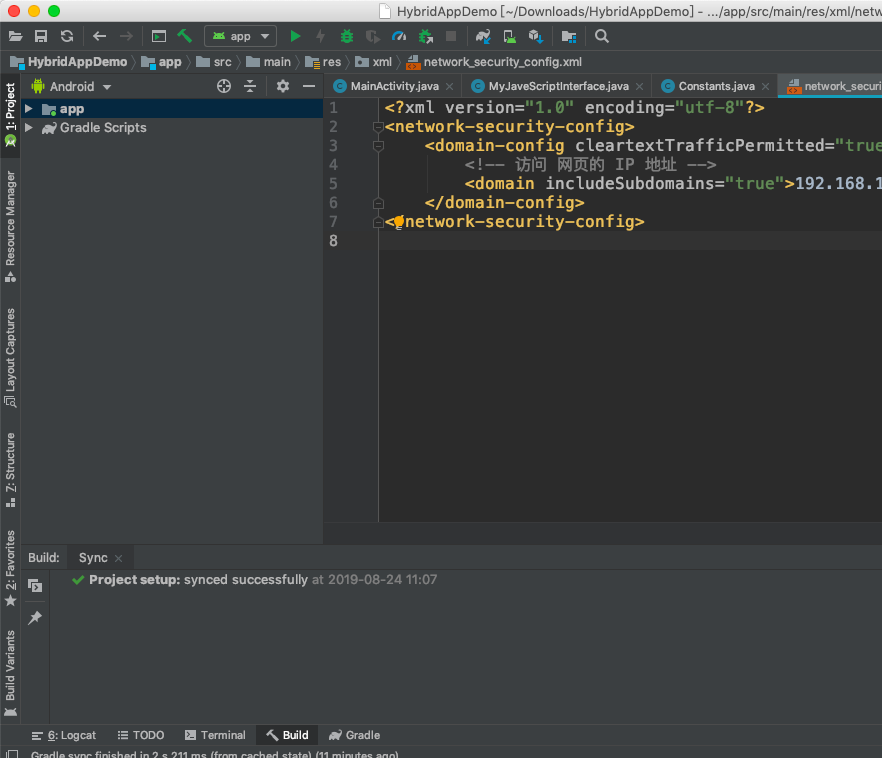Viewport: 882px width, 758px height.
Task: Pin the build tab with pin icon
Action: point(35,617)
